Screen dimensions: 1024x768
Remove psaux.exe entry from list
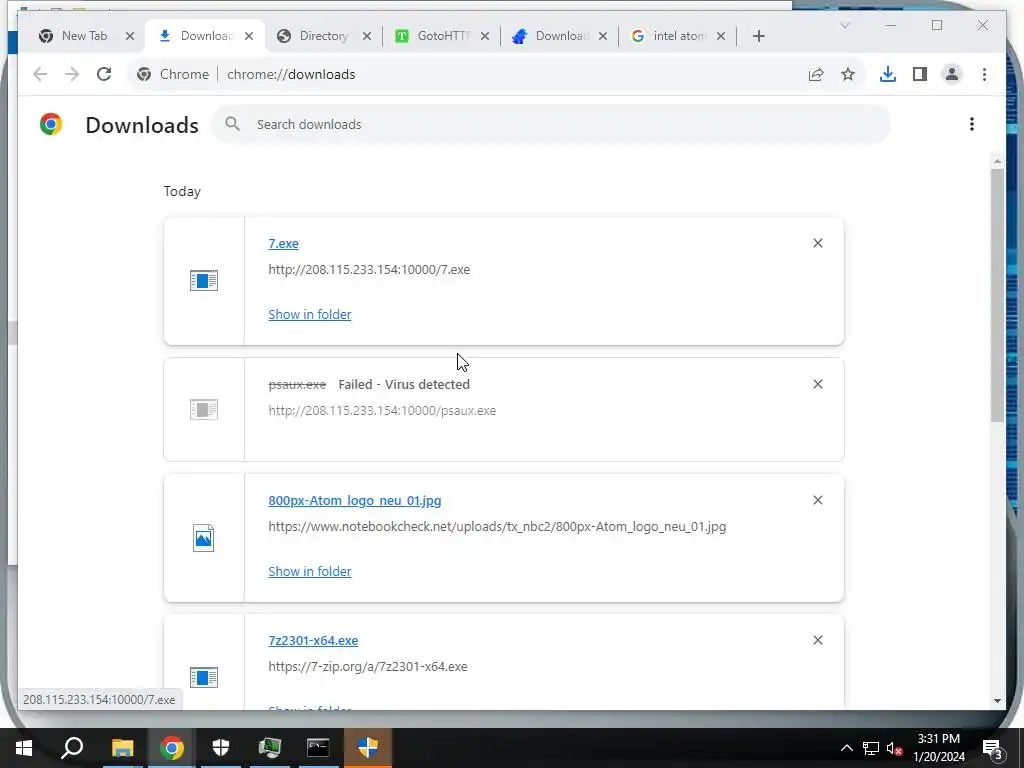[x=818, y=384]
